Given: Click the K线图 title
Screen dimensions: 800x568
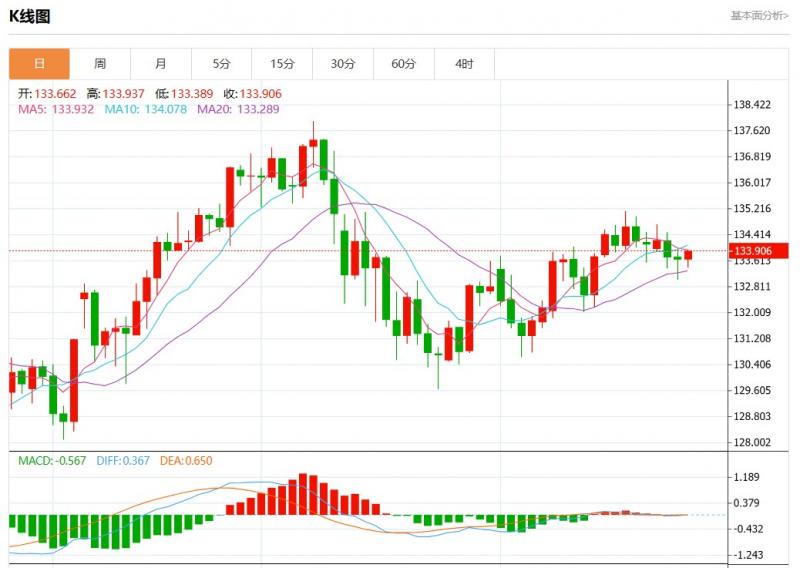Looking at the screenshot, I should tap(30, 16).
